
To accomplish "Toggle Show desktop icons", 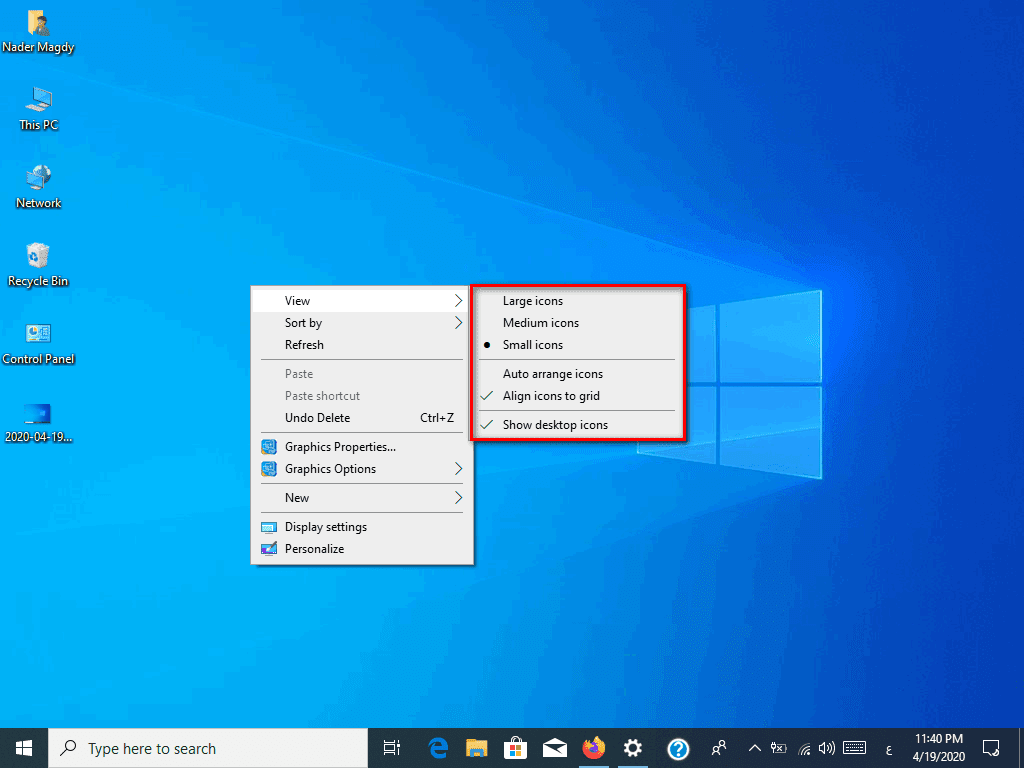I will coord(577,425).
